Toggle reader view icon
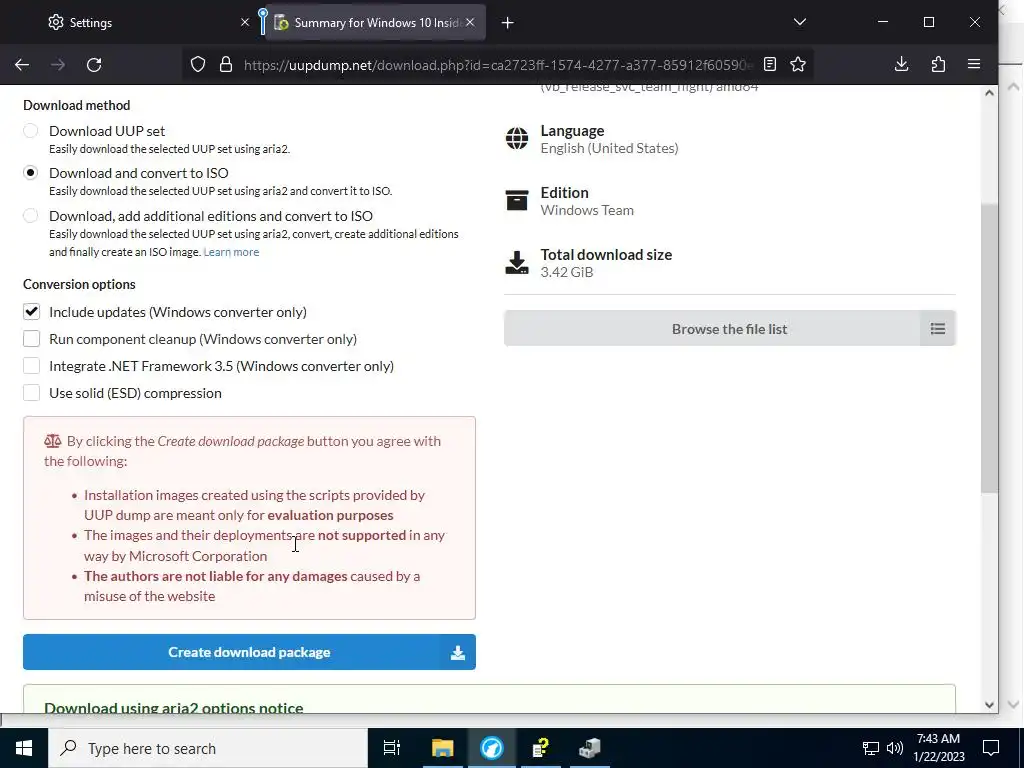The height and width of the screenshot is (768, 1024). (770, 64)
